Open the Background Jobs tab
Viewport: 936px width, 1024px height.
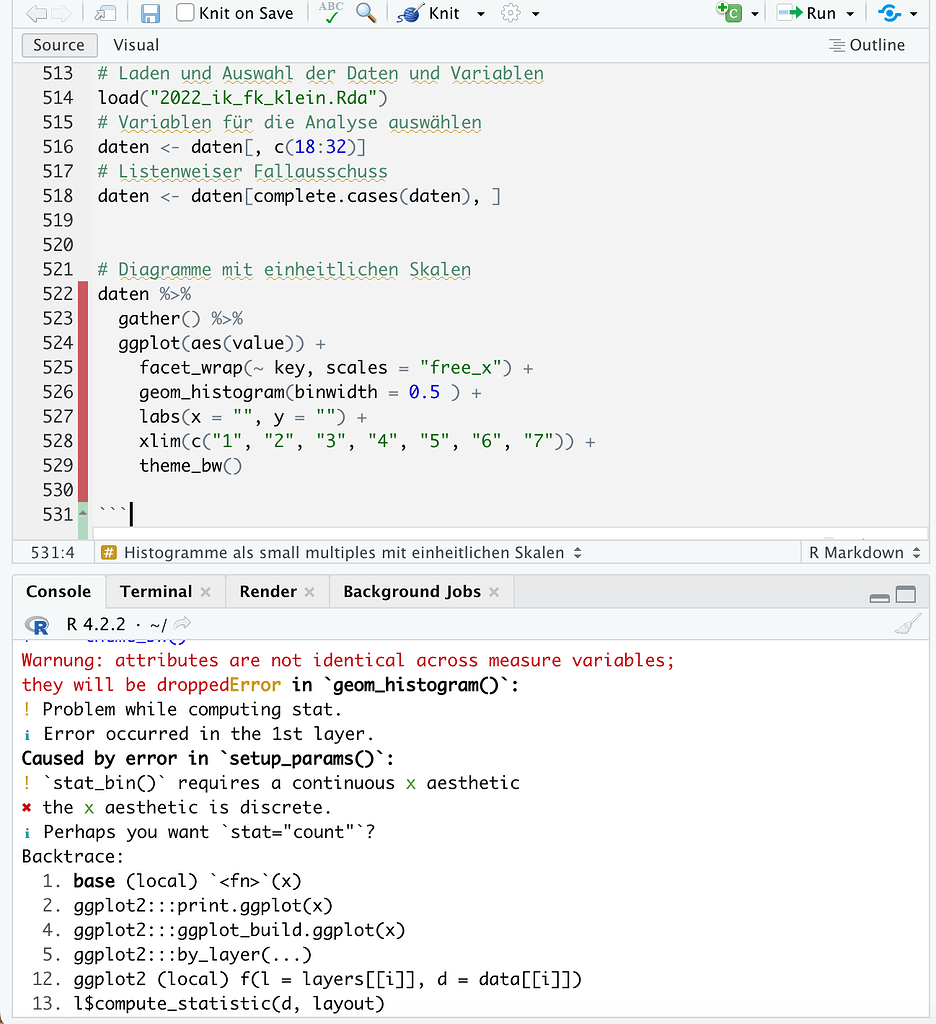pos(412,591)
